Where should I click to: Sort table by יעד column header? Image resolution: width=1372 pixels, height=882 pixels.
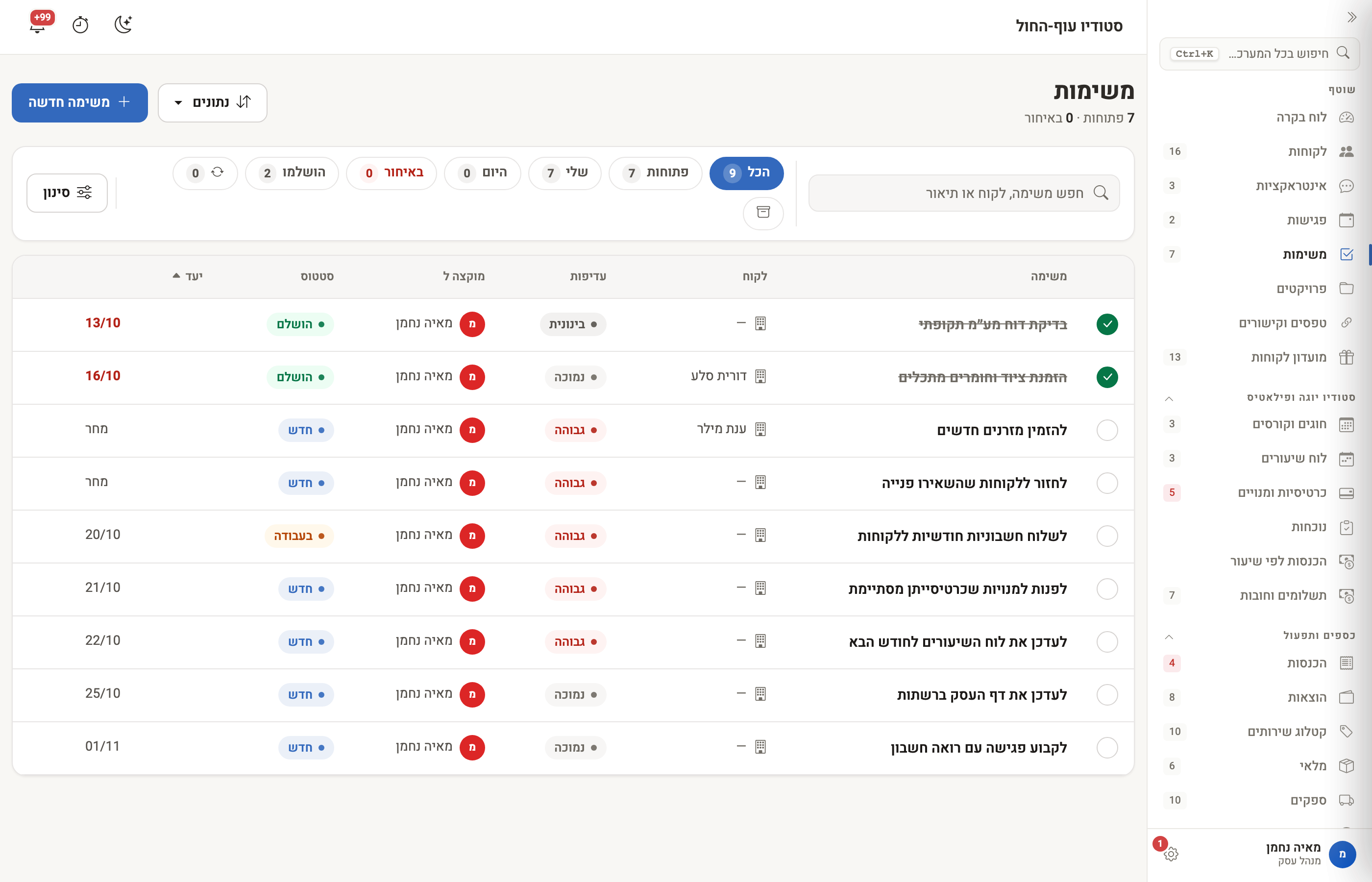coord(188,276)
